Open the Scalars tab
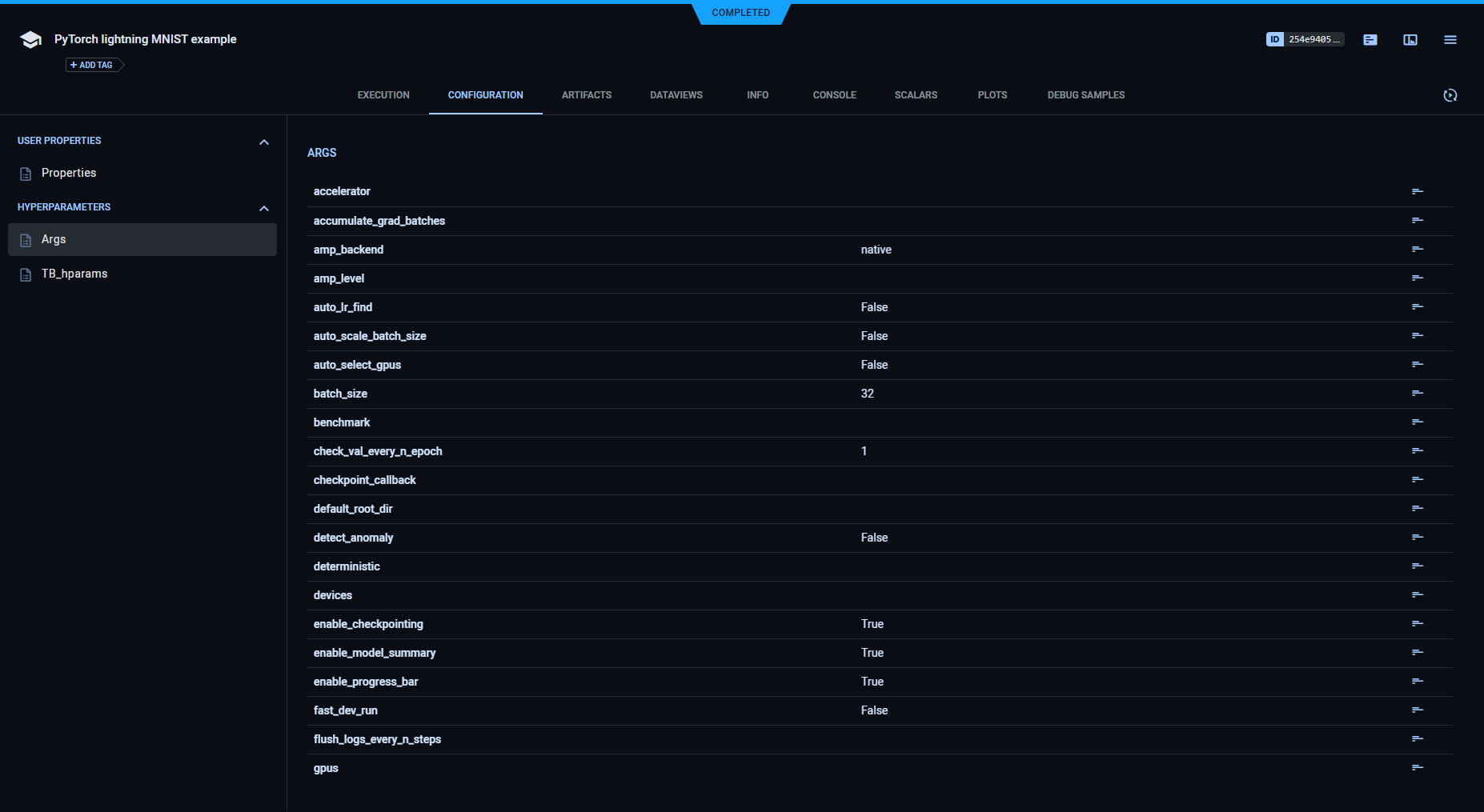 click(916, 95)
